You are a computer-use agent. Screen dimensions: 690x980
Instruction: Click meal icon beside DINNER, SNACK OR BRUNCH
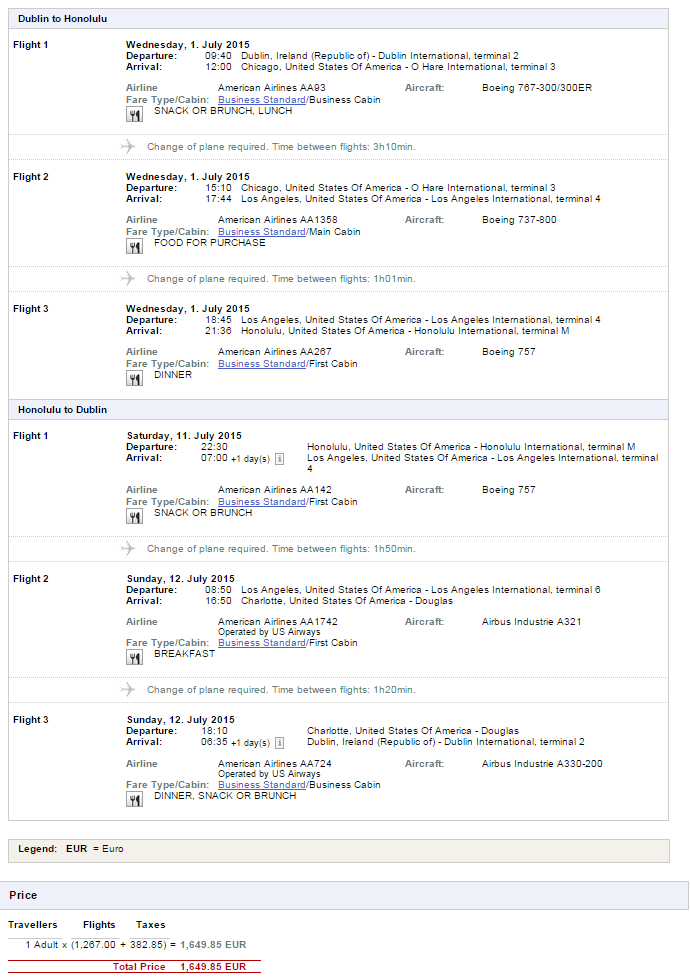tap(134, 799)
